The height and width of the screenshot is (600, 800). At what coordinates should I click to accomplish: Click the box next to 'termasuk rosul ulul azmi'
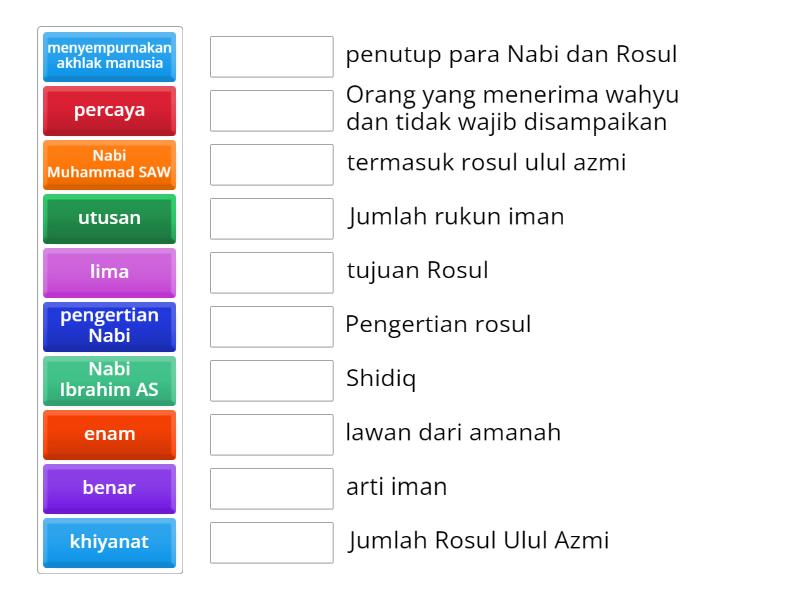pos(271,164)
